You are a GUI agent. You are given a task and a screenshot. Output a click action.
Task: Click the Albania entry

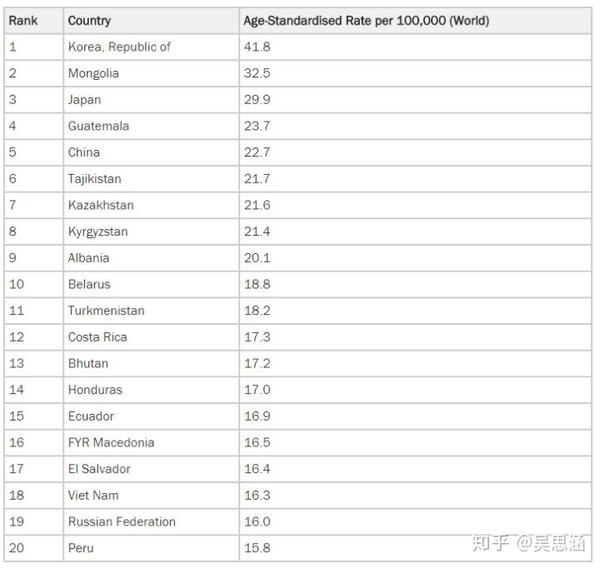coord(151,258)
